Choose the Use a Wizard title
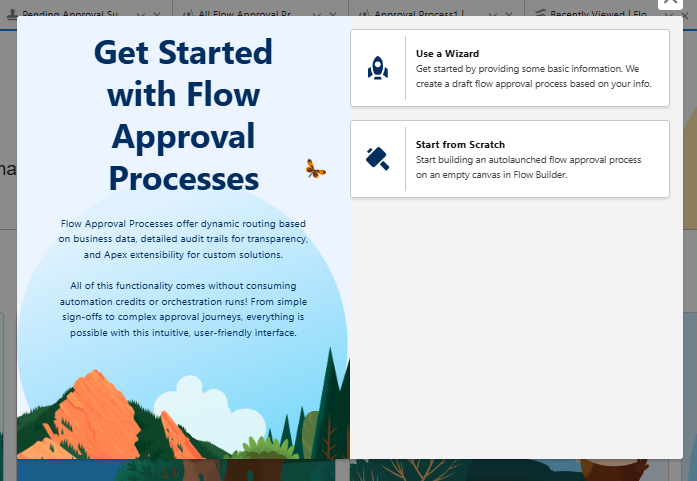 click(447, 53)
